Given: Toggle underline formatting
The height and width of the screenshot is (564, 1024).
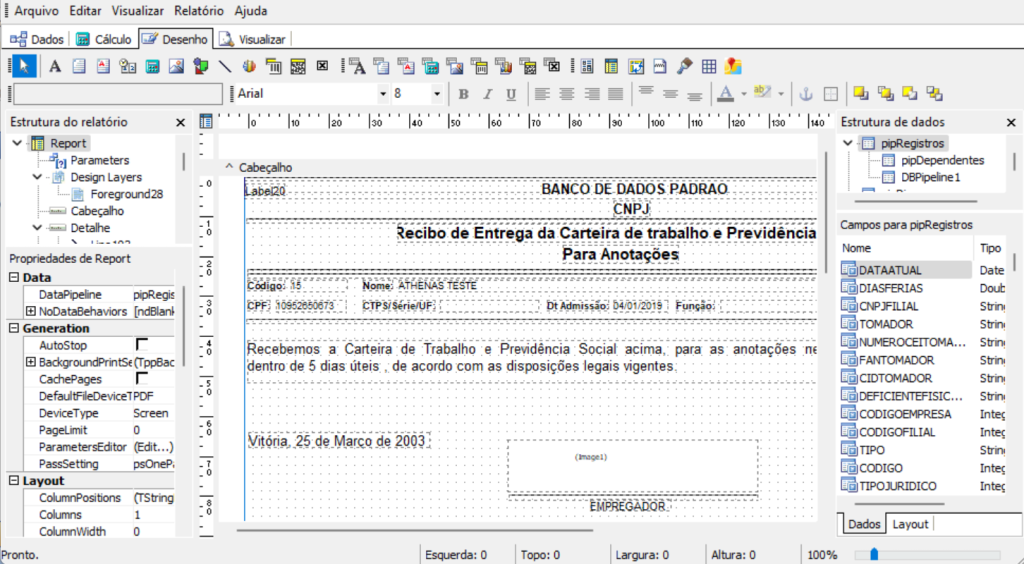Looking at the screenshot, I should coord(511,94).
